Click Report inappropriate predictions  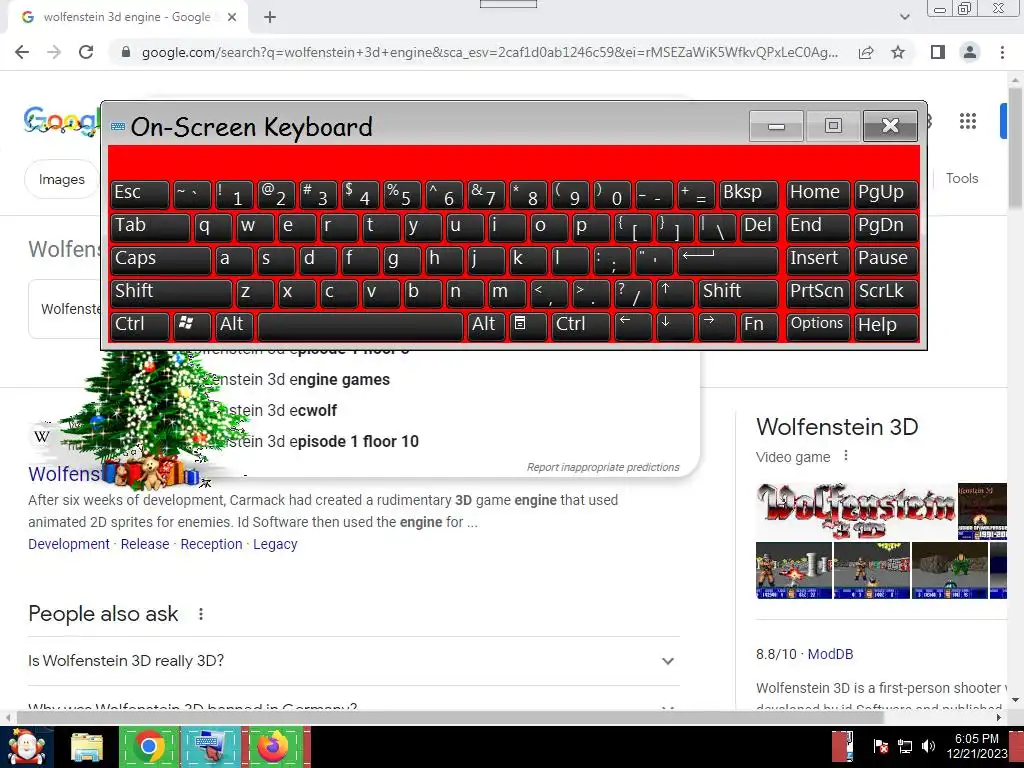603,467
